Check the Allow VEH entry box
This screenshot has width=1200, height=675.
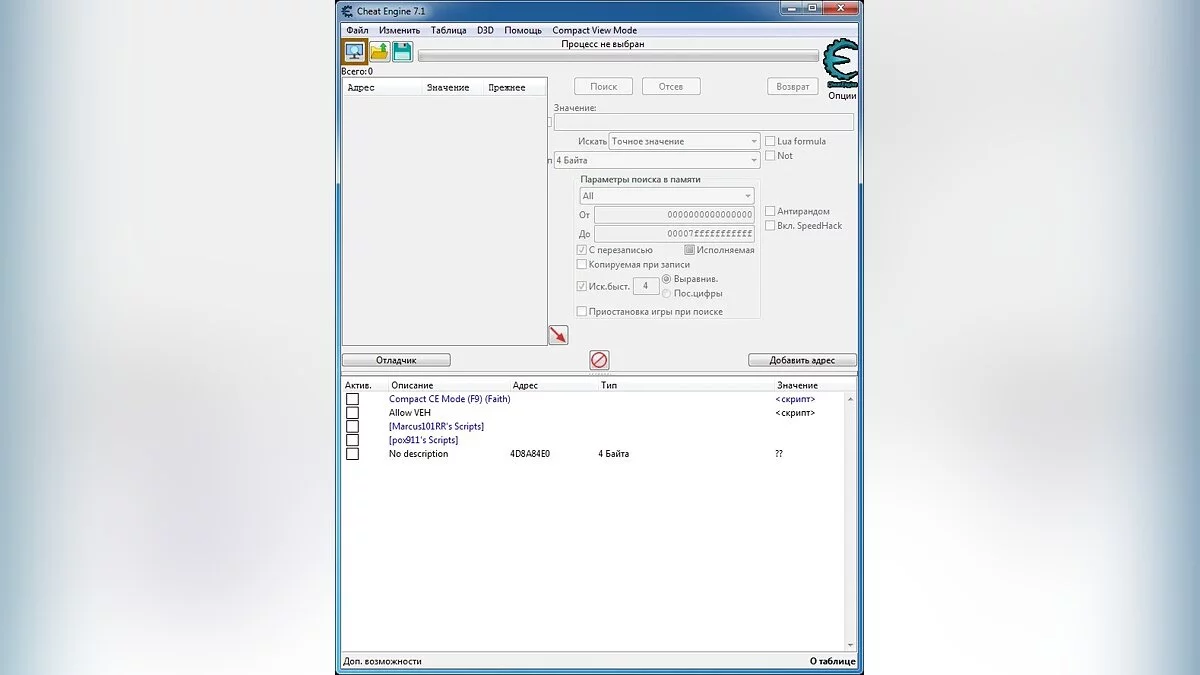pyautogui.click(x=352, y=413)
